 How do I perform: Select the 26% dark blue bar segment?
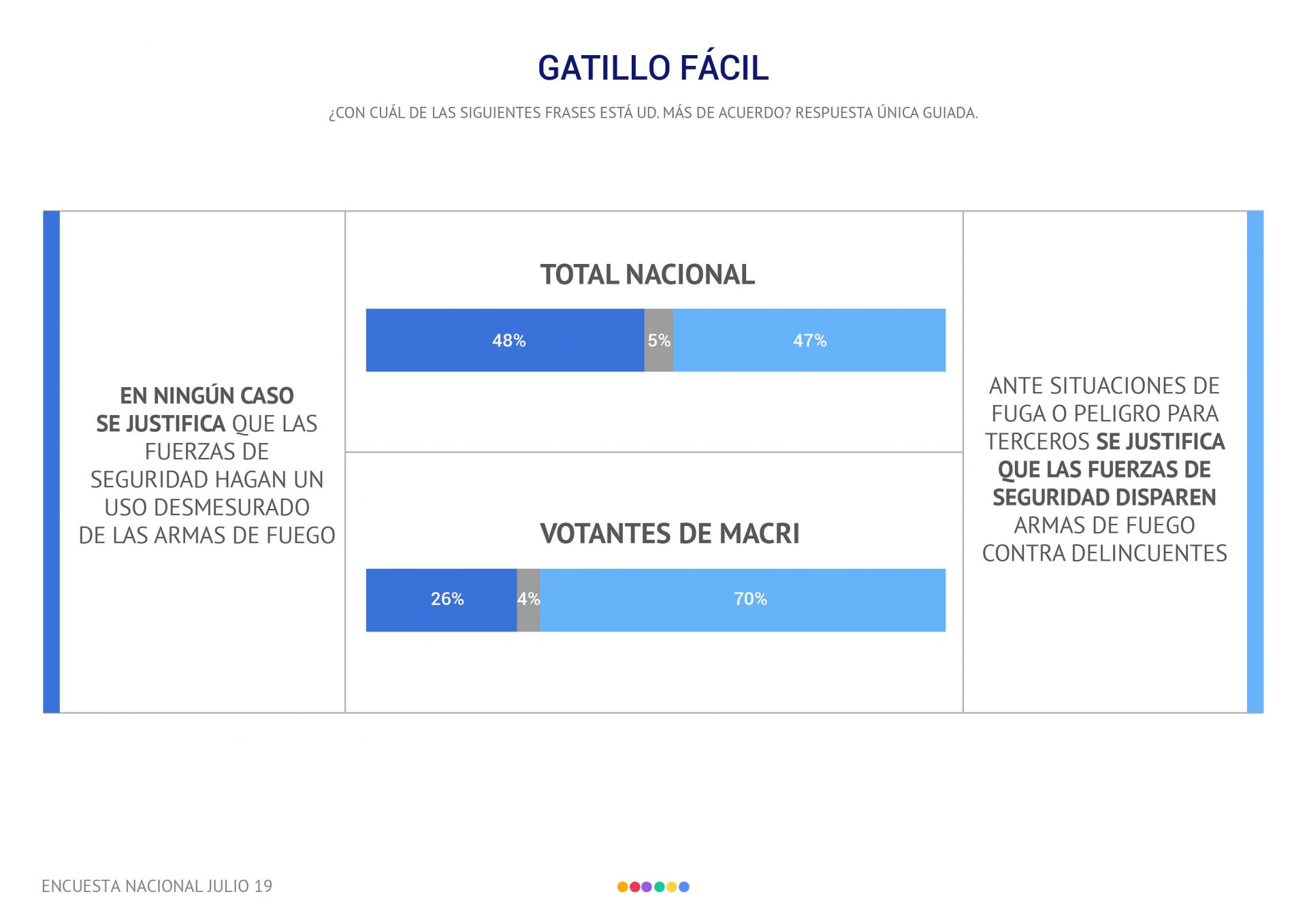441,600
